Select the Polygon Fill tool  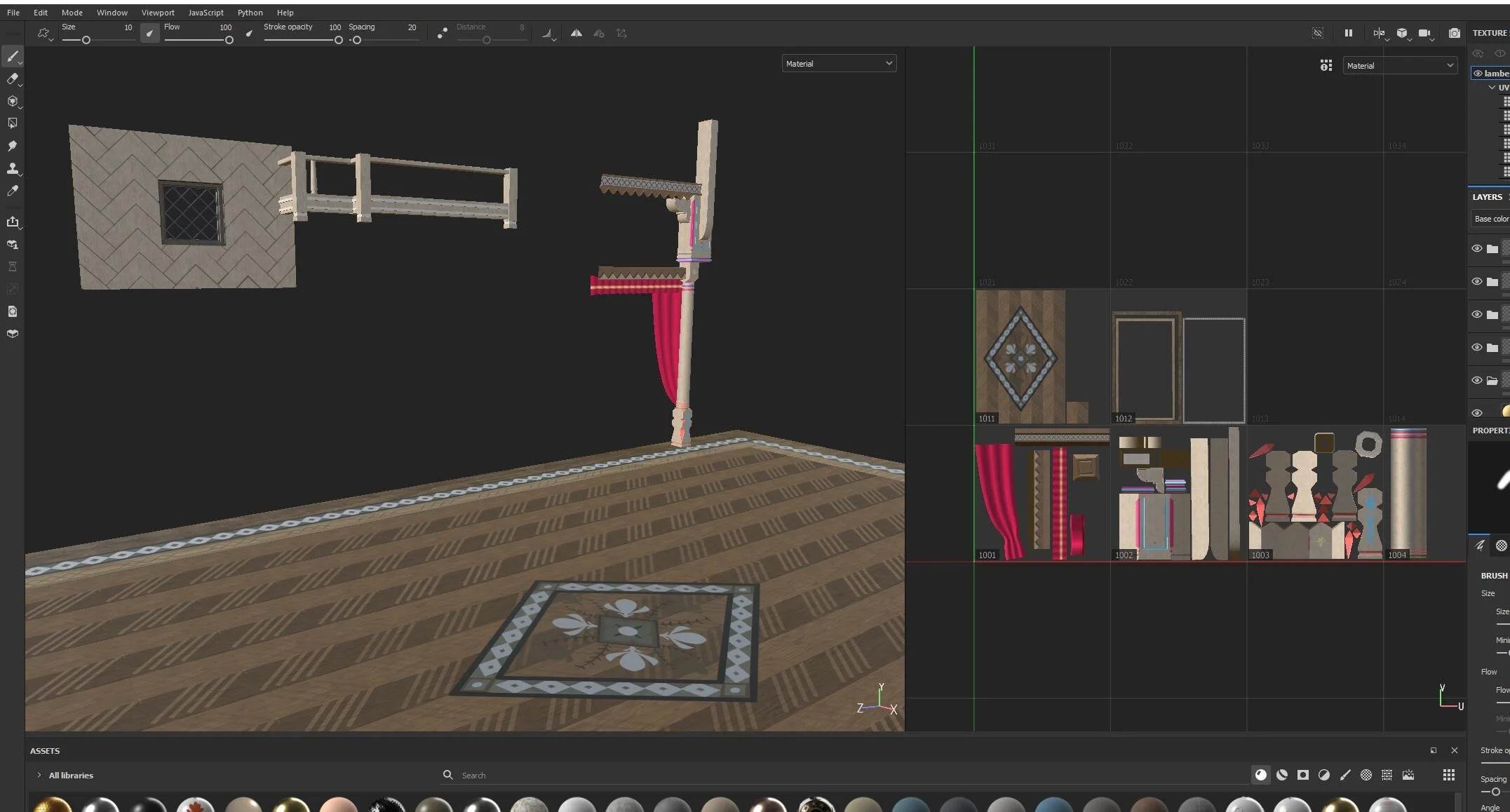tap(12, 123)
